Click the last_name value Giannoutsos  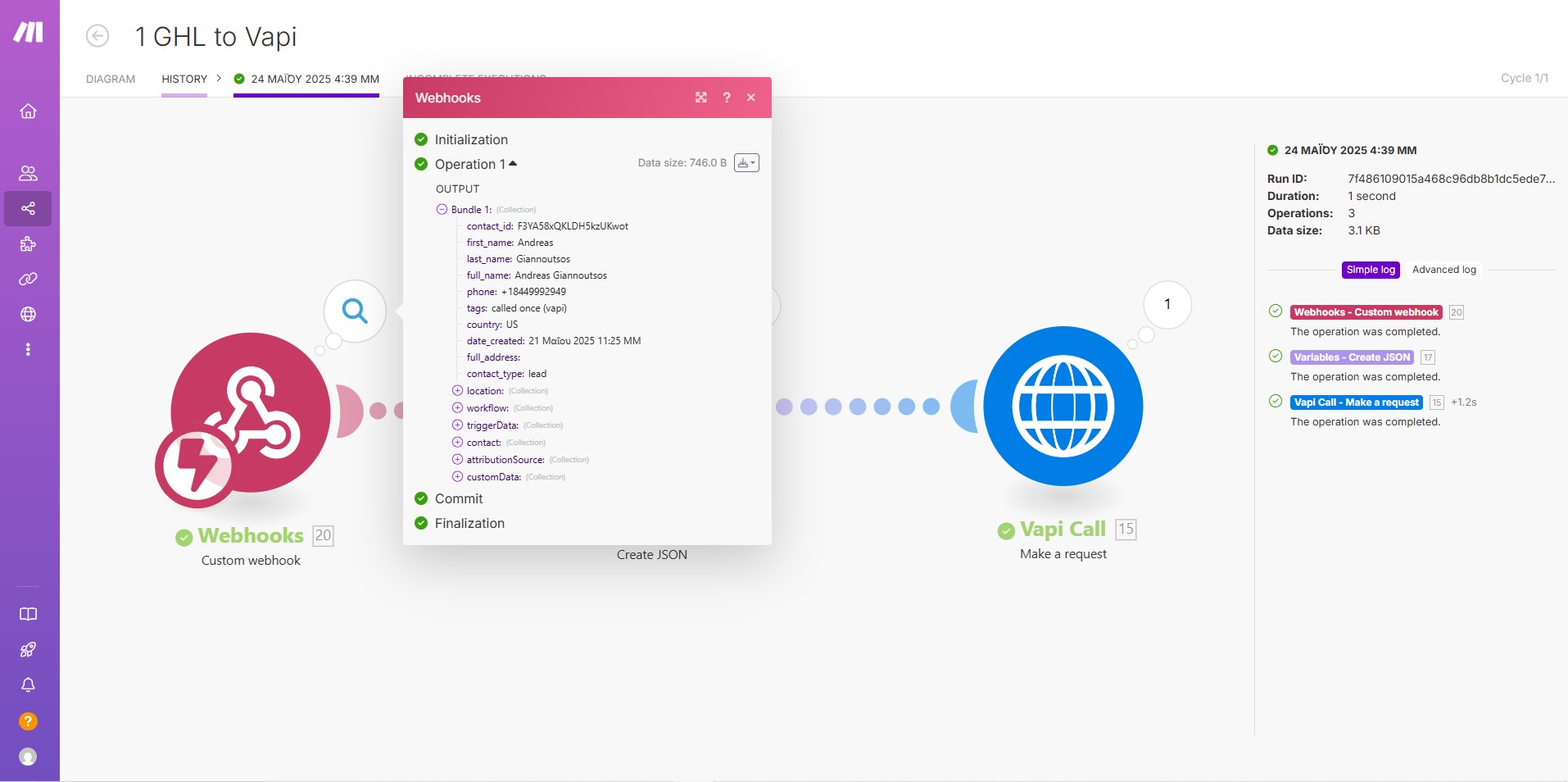542,259
